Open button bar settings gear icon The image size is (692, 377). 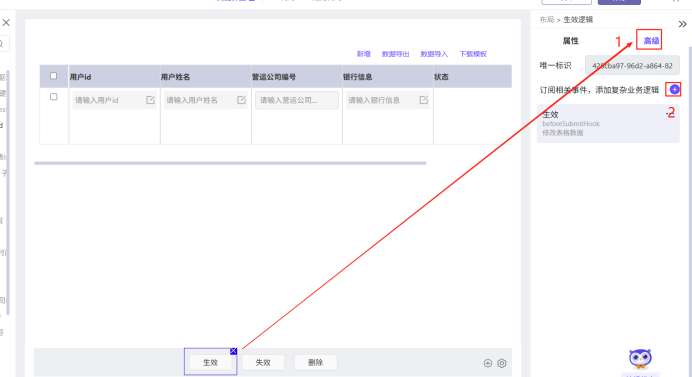pyautogui.click(x=502, y=363)
